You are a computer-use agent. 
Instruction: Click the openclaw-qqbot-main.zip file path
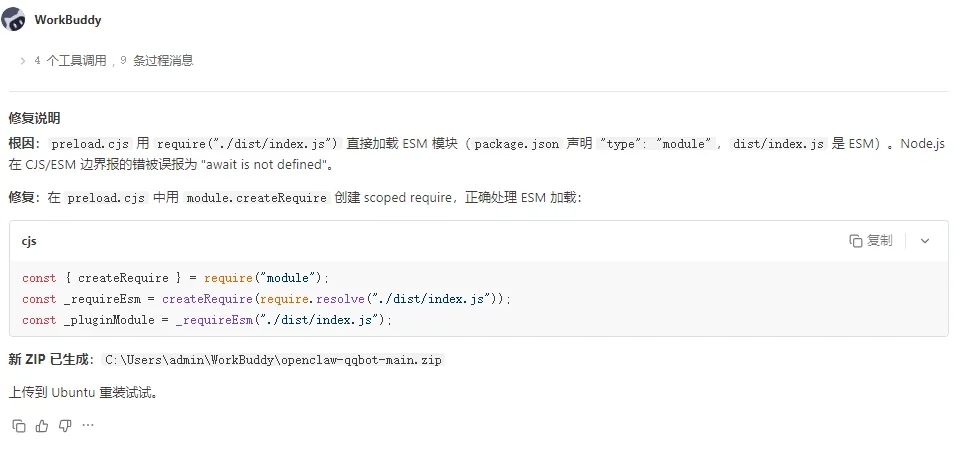click(273, 360)
